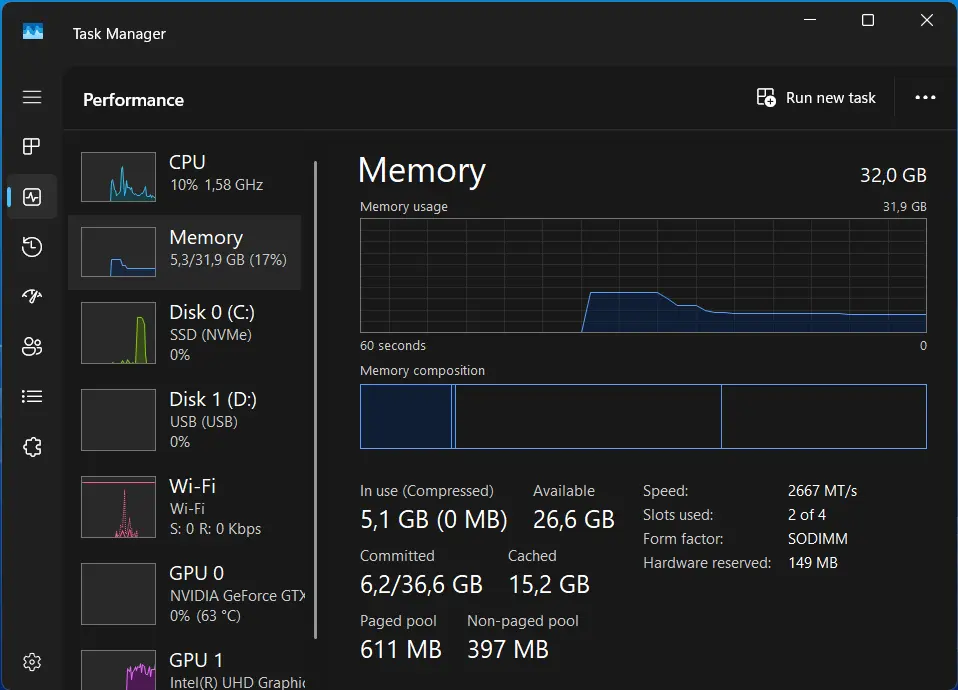Click the 149 MB hardware reserved value
Viewport: 958px width, 690px height.
[x=812, y=562]
